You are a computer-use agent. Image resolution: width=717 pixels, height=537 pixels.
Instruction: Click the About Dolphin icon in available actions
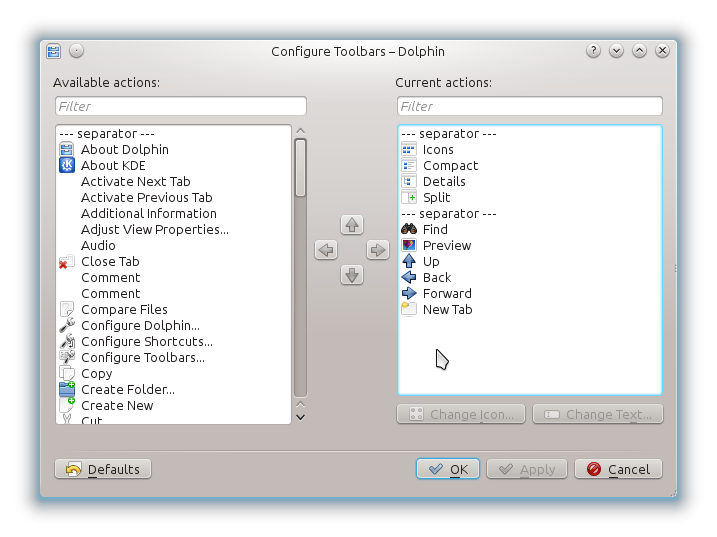(x=67, y=149)
